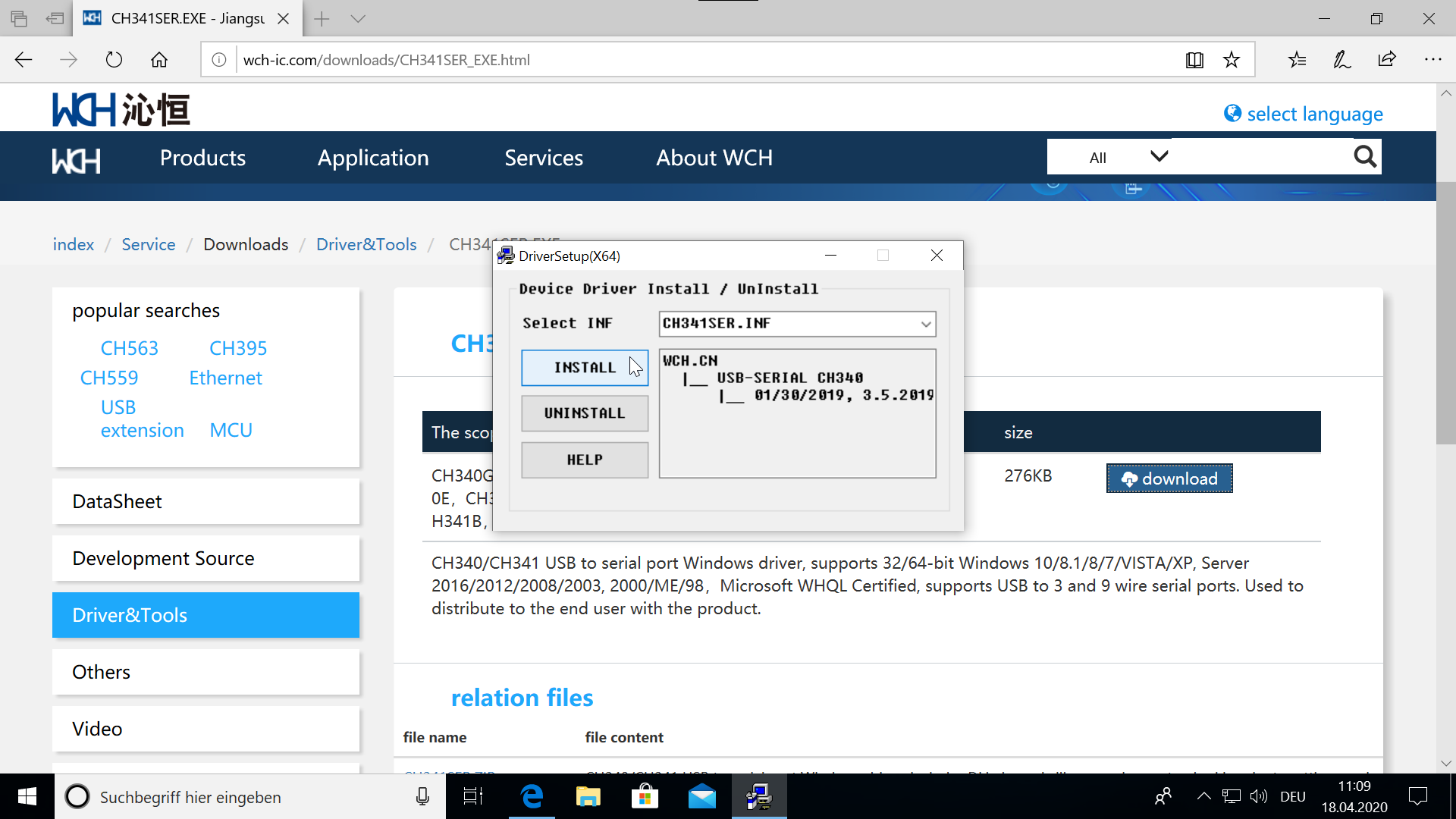Click the Windows Start button

click(x=27, y=796)
